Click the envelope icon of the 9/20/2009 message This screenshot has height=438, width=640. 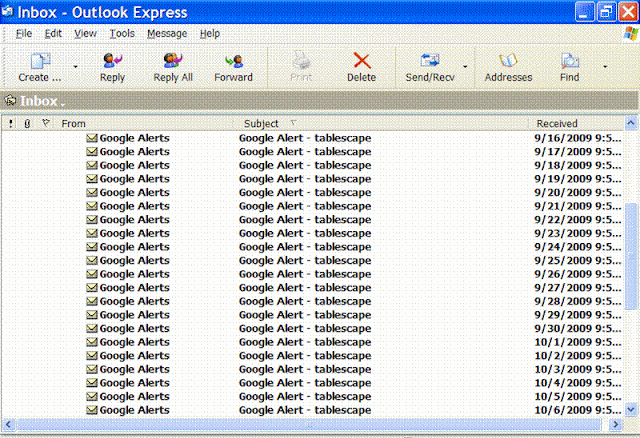pyautogui.click(x=92, y=192)
